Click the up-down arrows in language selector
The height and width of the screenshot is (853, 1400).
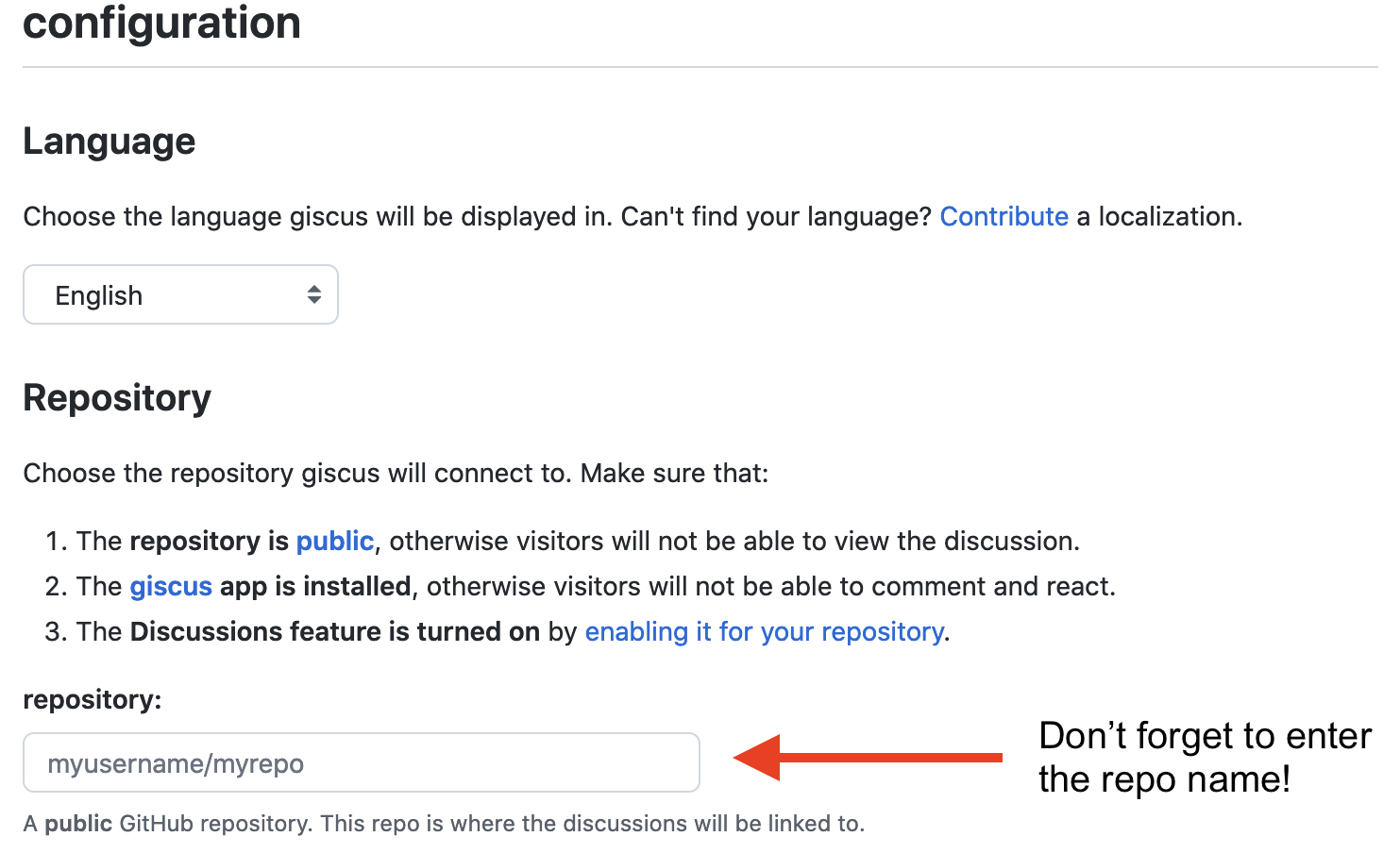[313, 295]
